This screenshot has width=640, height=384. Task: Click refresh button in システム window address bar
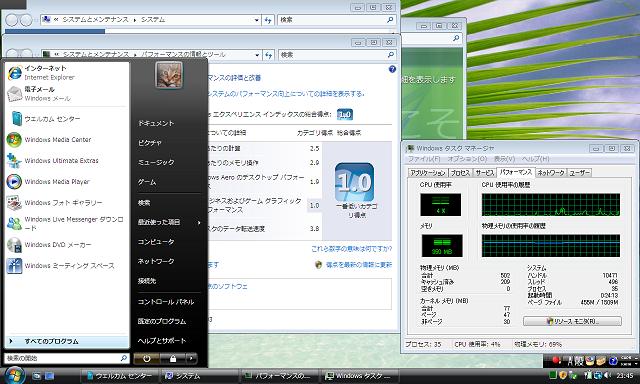268,20
